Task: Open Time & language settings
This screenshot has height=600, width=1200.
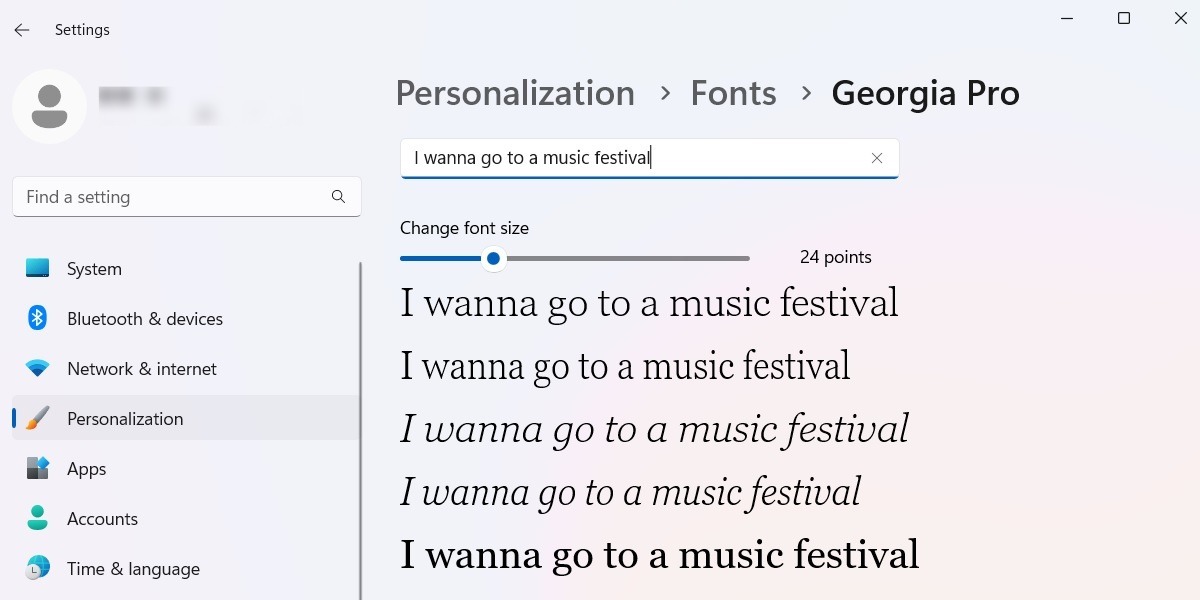Action: [x=133, y=568]
